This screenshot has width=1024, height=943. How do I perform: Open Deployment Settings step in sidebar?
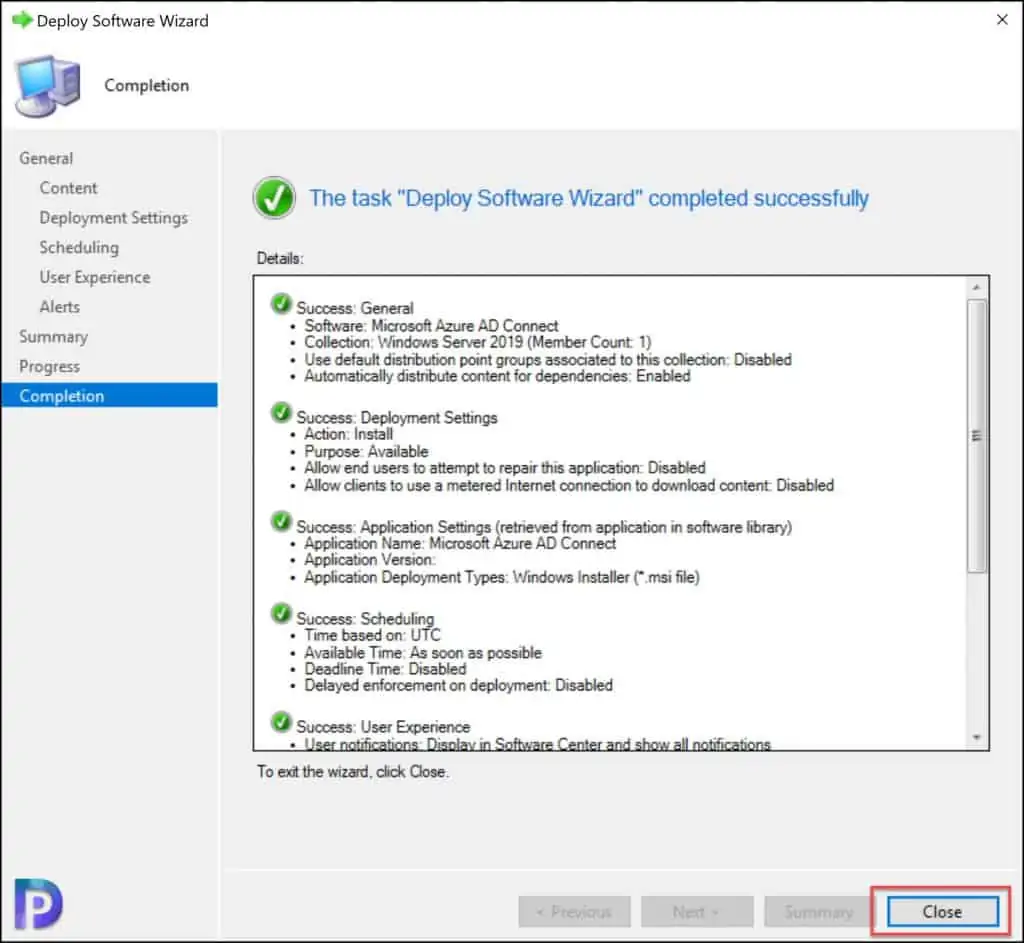114,218
